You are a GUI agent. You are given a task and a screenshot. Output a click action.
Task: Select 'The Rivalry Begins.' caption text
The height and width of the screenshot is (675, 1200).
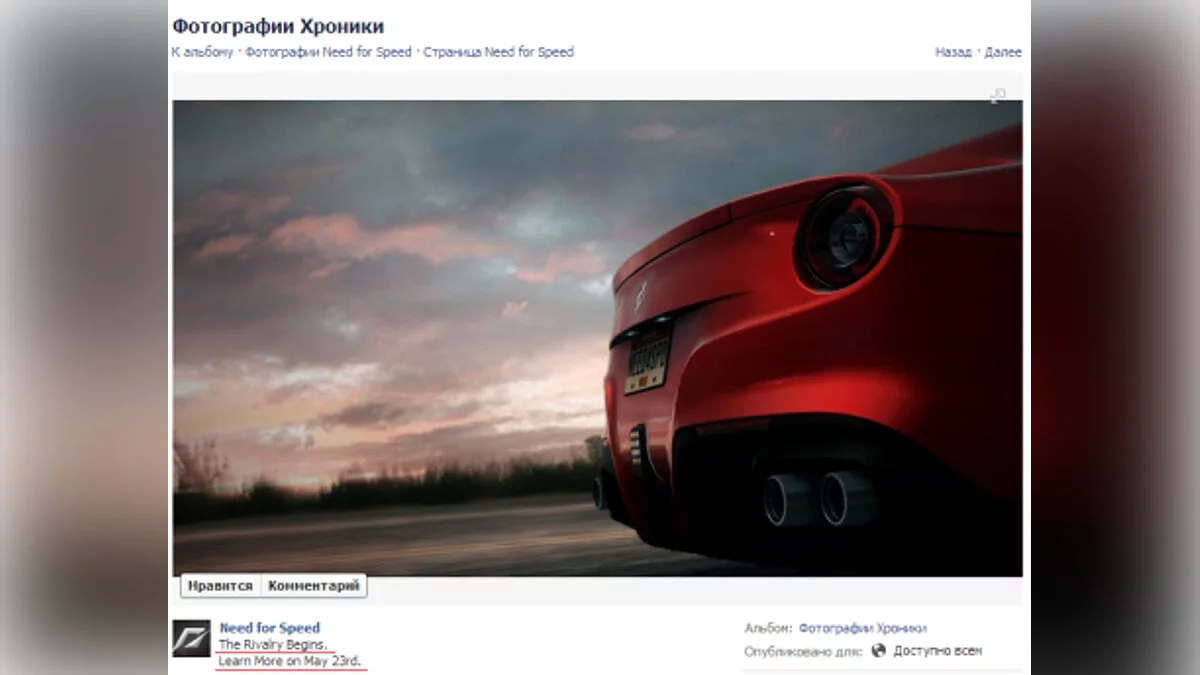[x=272, y=645]
